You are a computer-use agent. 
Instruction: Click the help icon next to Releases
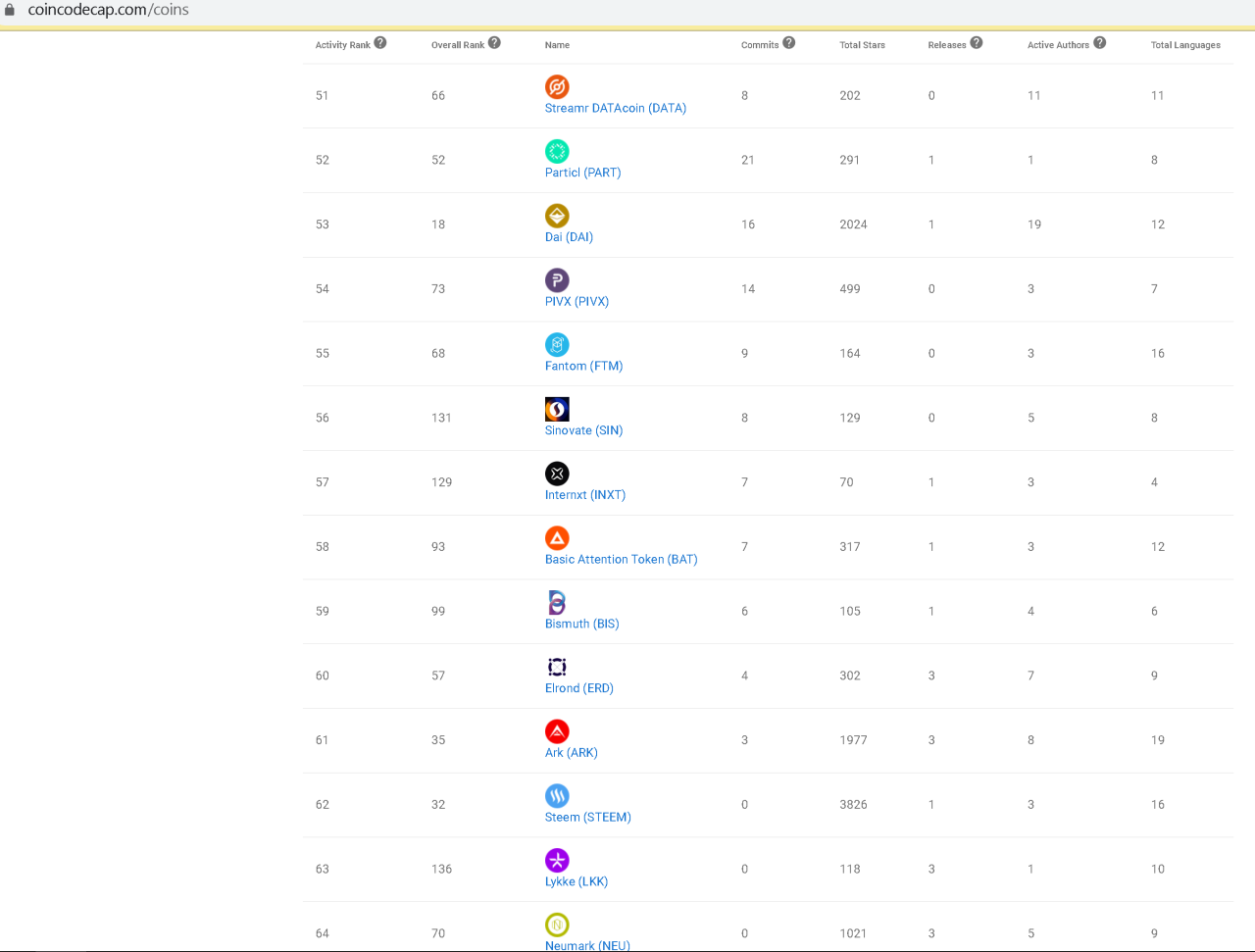point(977,43)
